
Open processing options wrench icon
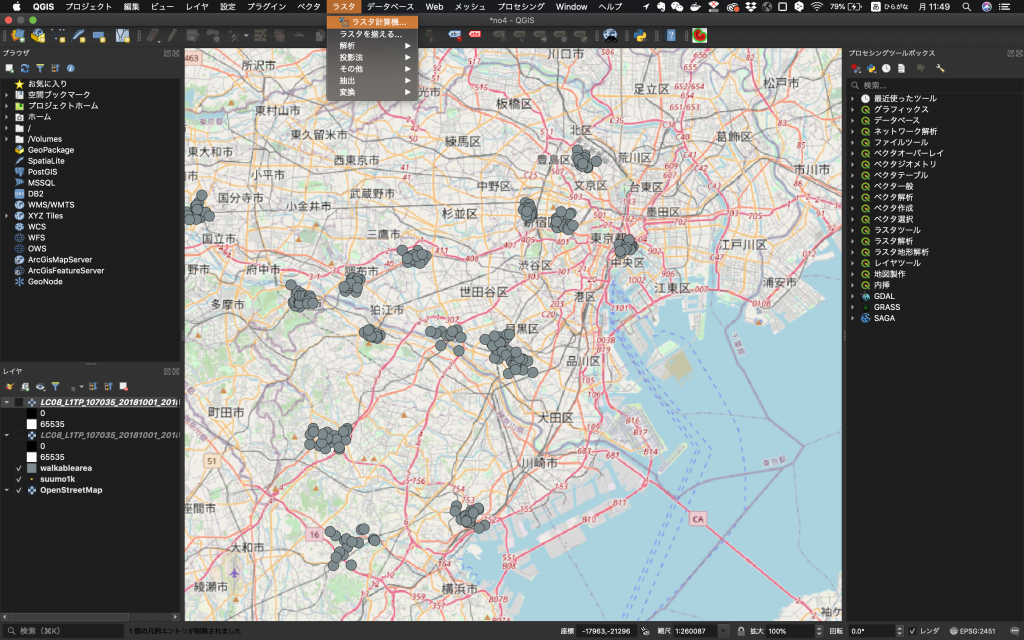(x=940, y=68)
